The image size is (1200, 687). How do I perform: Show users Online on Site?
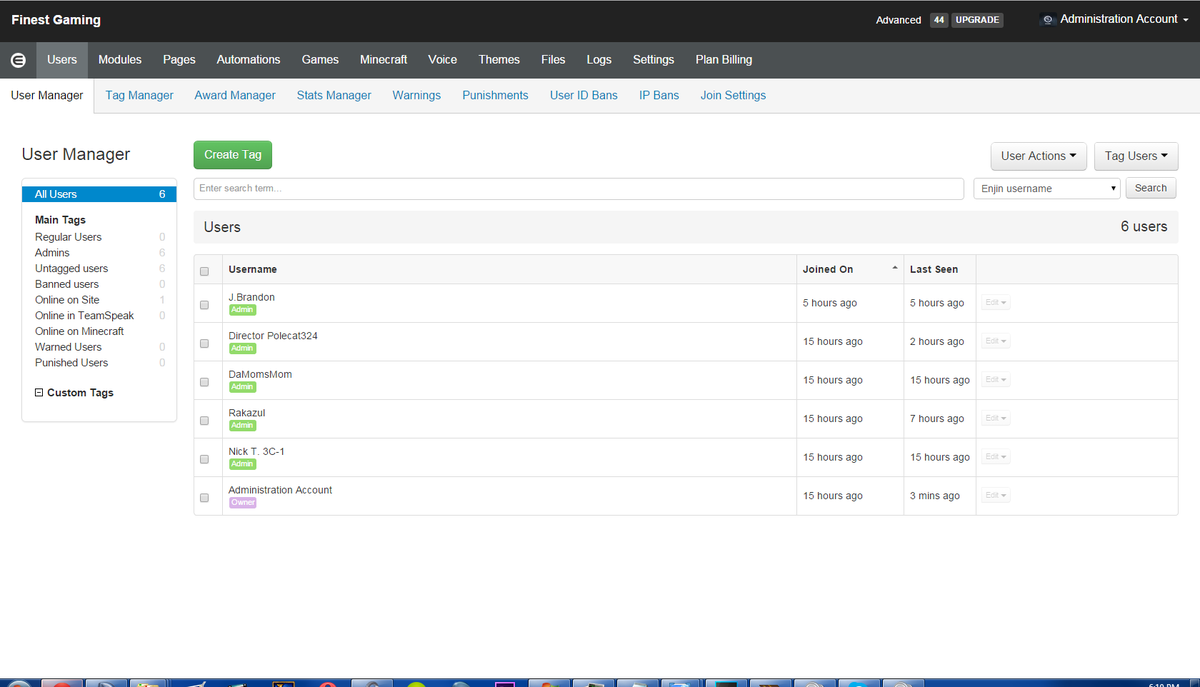(x=67, y=300)
